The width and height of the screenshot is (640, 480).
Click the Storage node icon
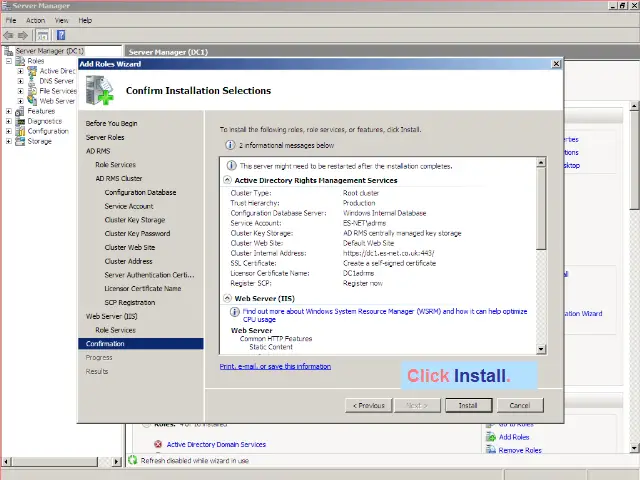[20, 141]
